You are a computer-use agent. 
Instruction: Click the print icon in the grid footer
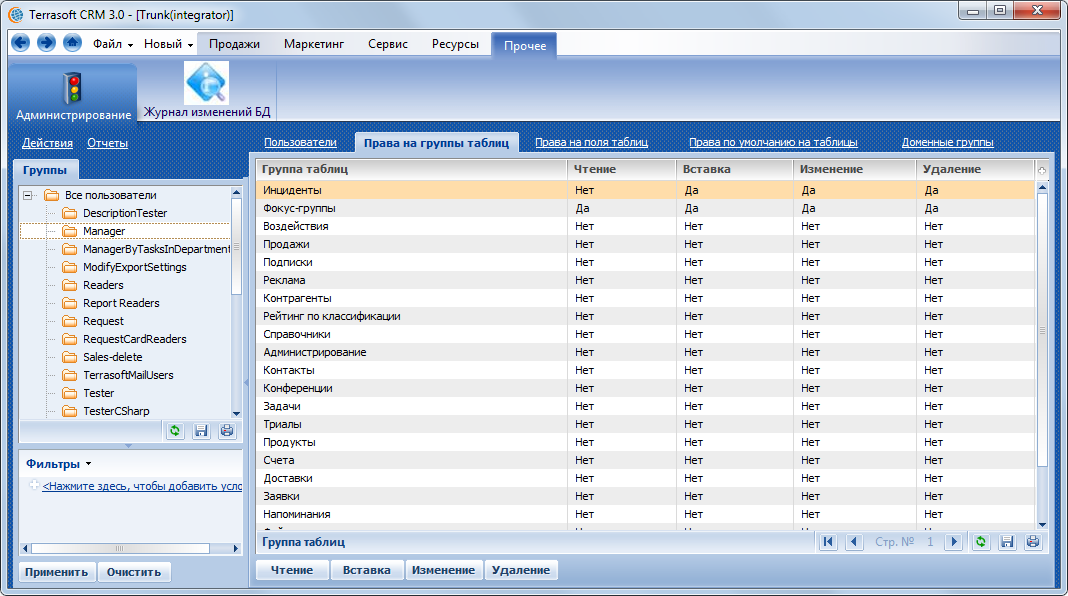coord(1033,542)
